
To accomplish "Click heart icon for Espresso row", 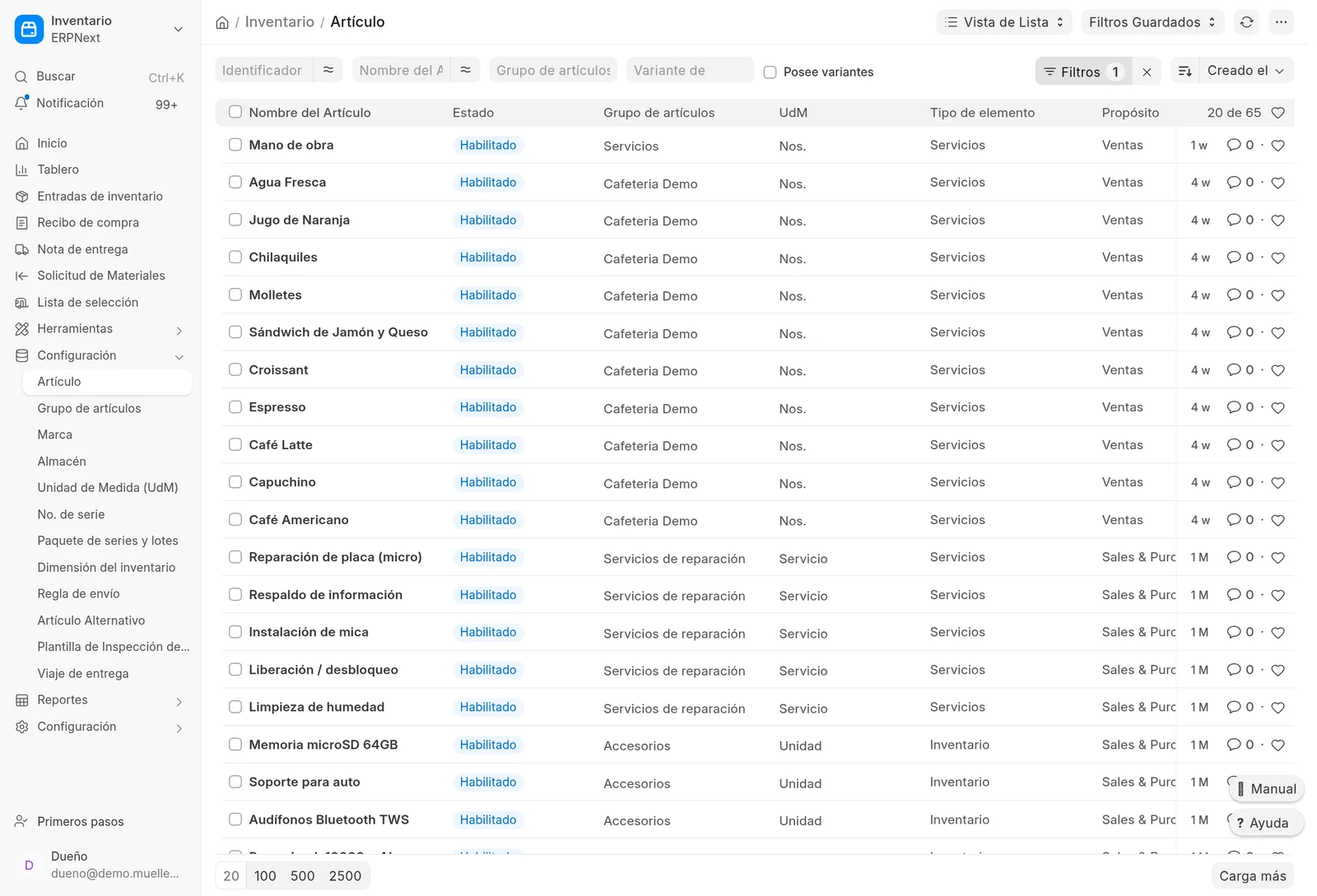I will click(x=1277, y=408).
